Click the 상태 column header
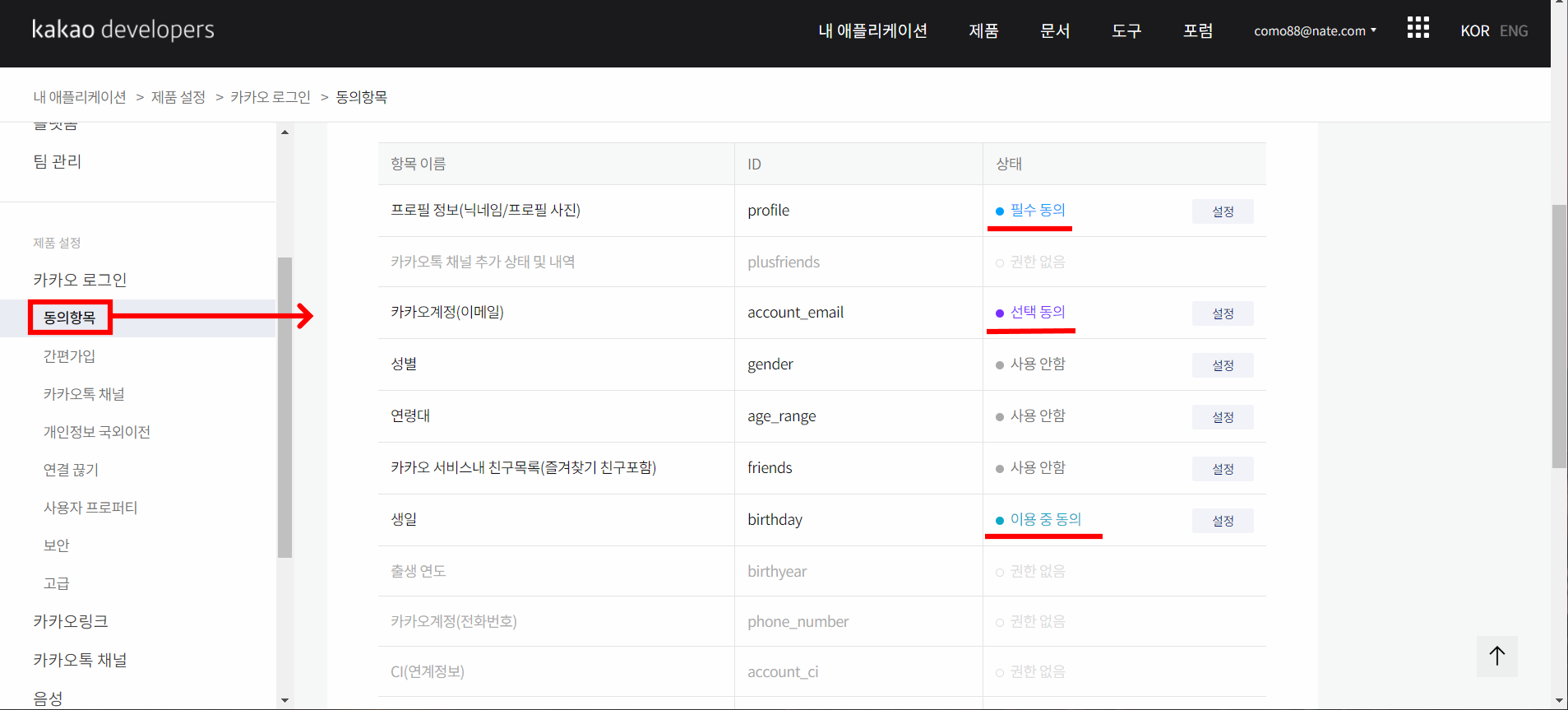The width and height of the screenshot is (1568, 710). (x=1009, y=164)
